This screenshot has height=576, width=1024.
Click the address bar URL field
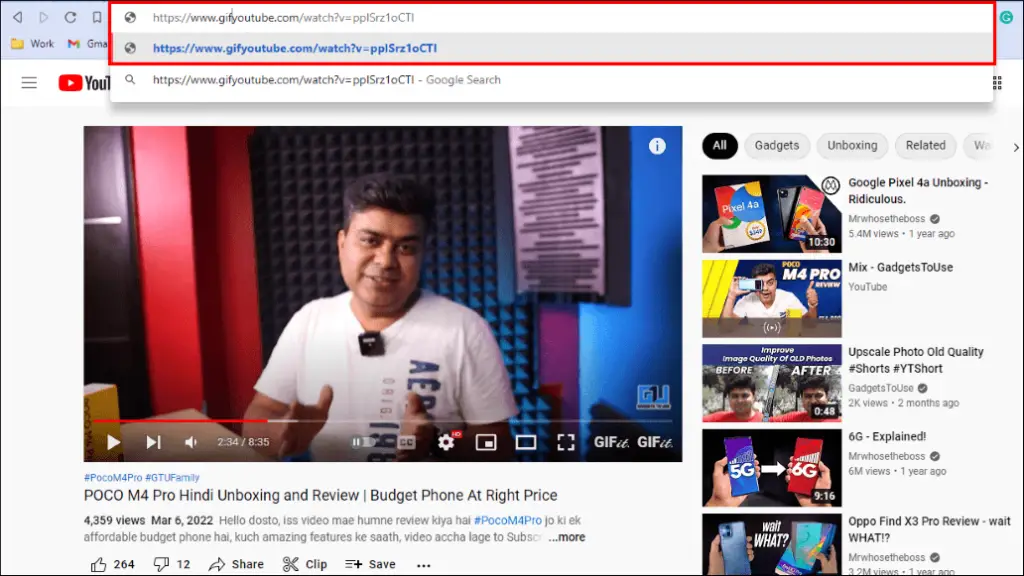pyautogui.click(x=552, y=18)
